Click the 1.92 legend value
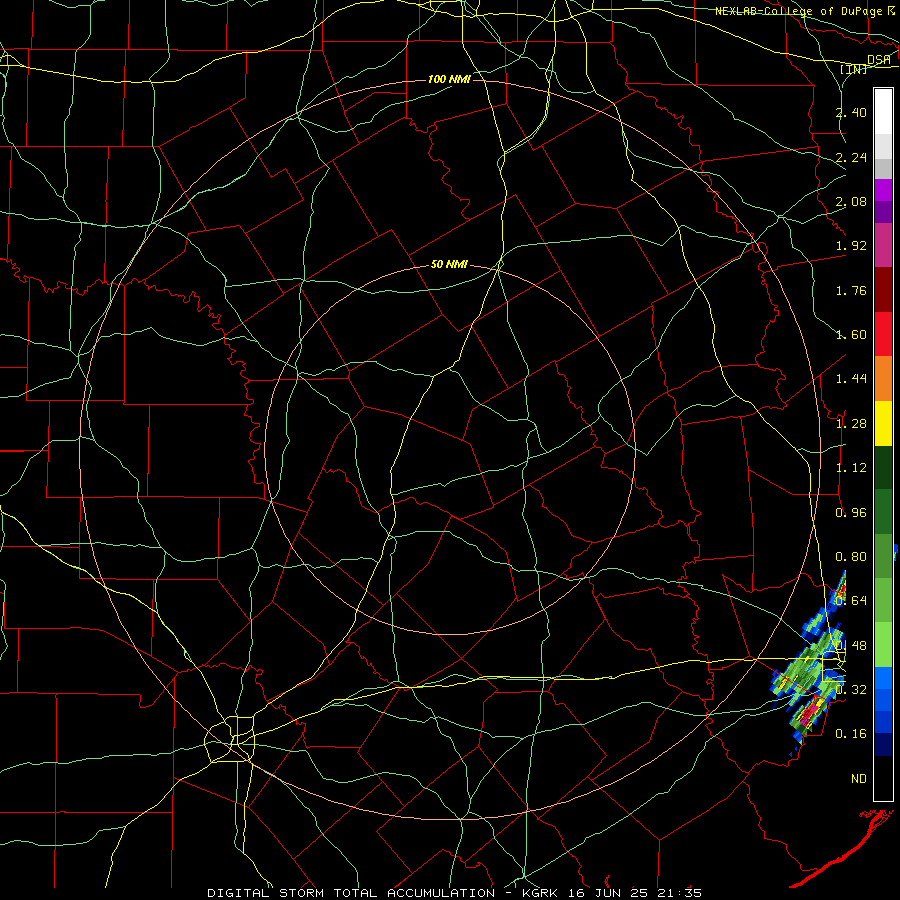The width and height of the screenshot is (900, 900). pos(851,246)
